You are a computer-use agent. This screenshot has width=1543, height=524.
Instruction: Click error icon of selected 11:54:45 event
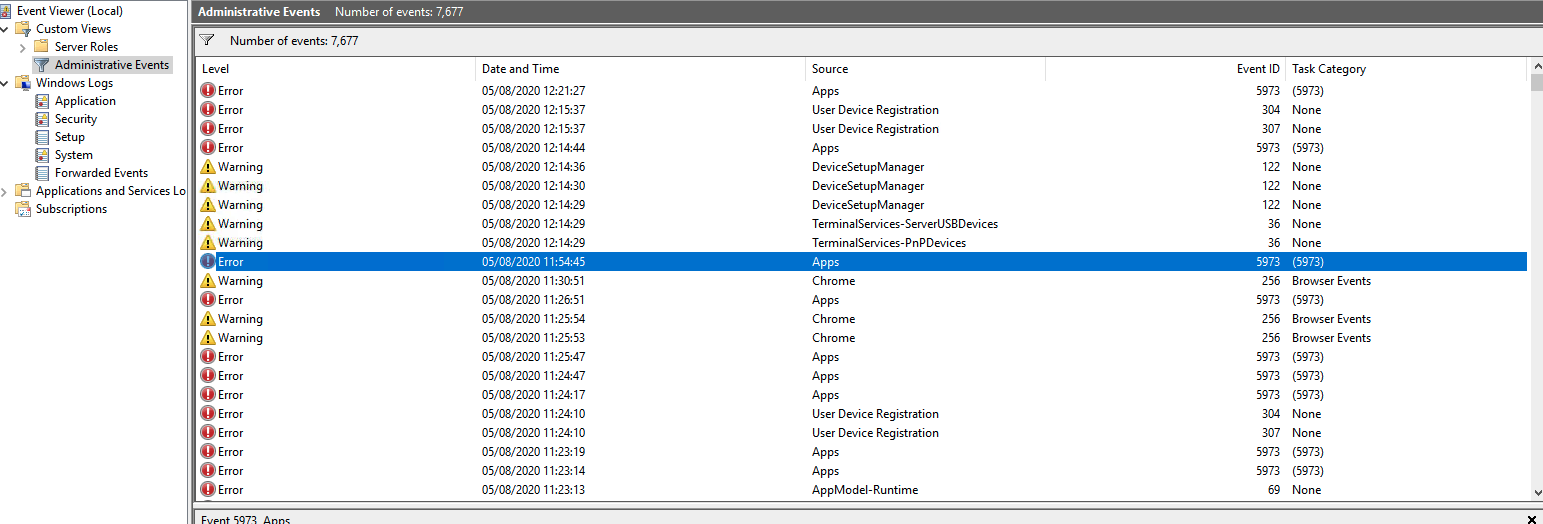pos(208,262)
